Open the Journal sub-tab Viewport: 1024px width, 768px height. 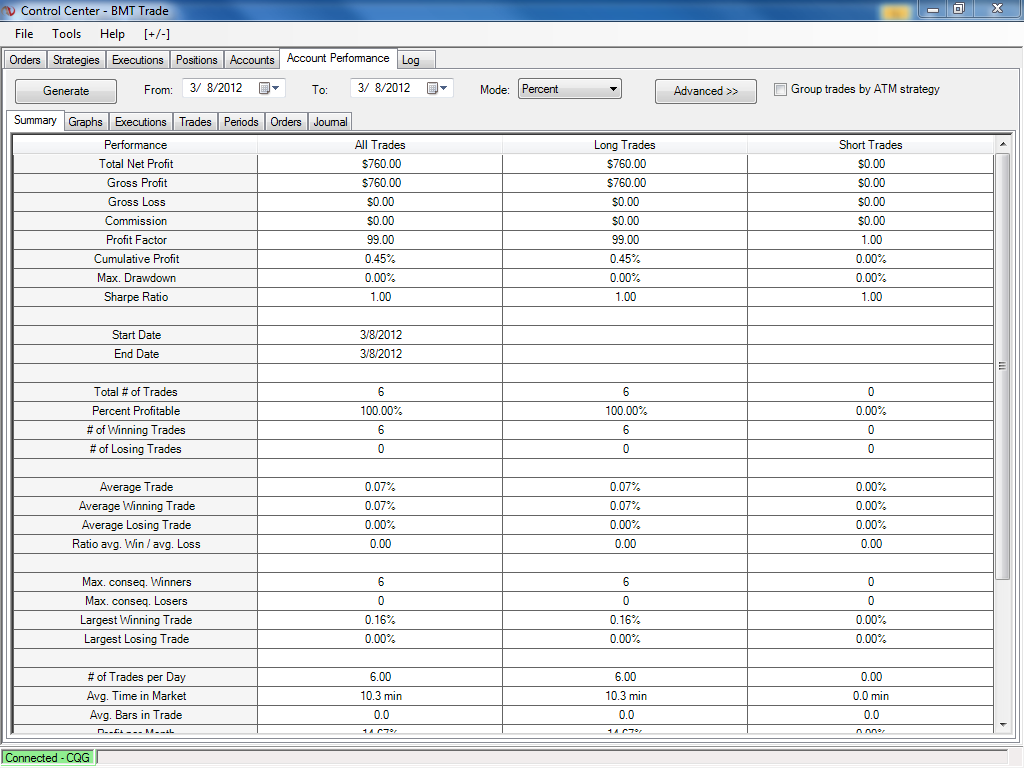coord(330,121)
